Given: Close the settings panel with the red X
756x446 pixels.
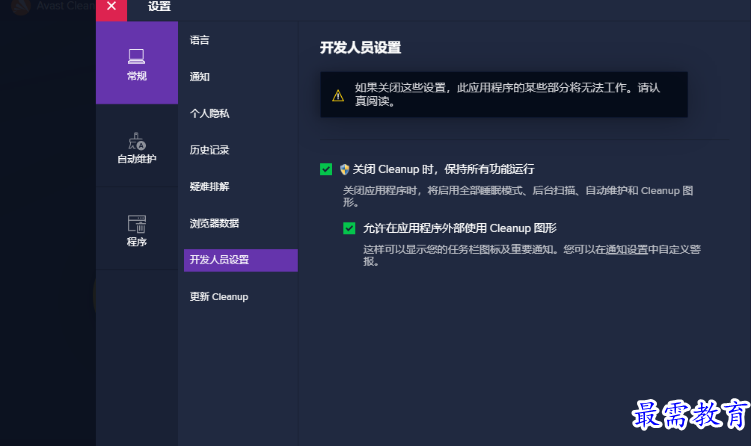Looking at the screenshot, I should pyautogui.click(x=111, y=9).
